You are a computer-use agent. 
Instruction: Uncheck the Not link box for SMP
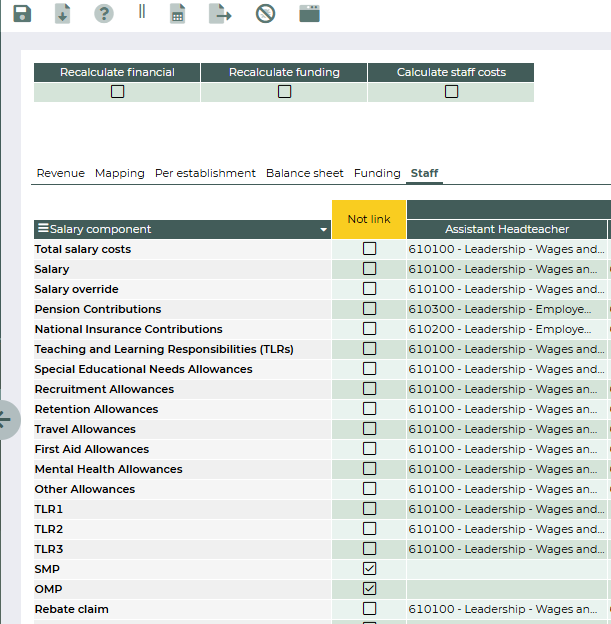pyautogui.click(x=369, y=569)
